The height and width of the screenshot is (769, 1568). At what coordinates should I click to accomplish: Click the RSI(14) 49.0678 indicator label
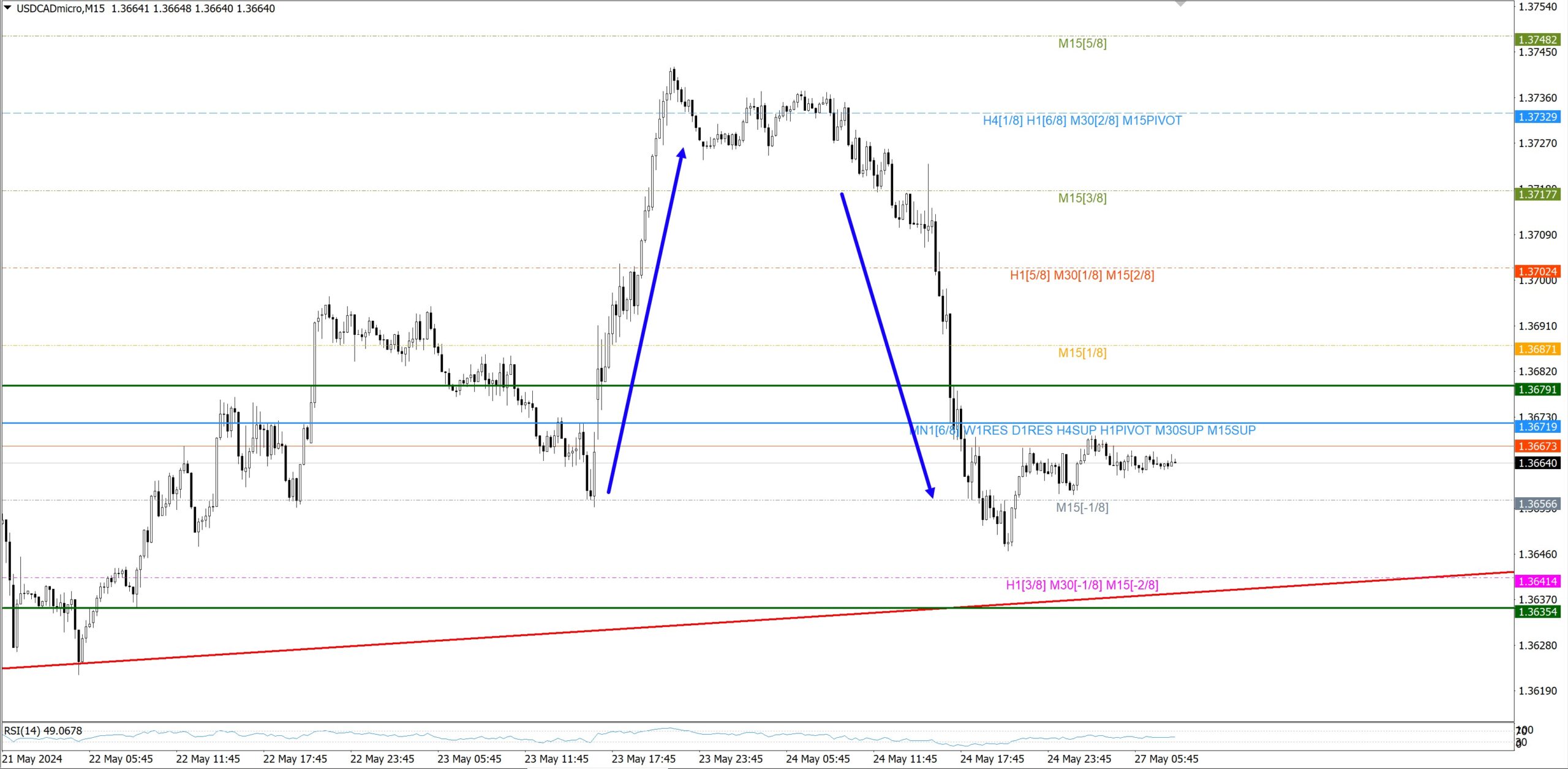(43, 730)
